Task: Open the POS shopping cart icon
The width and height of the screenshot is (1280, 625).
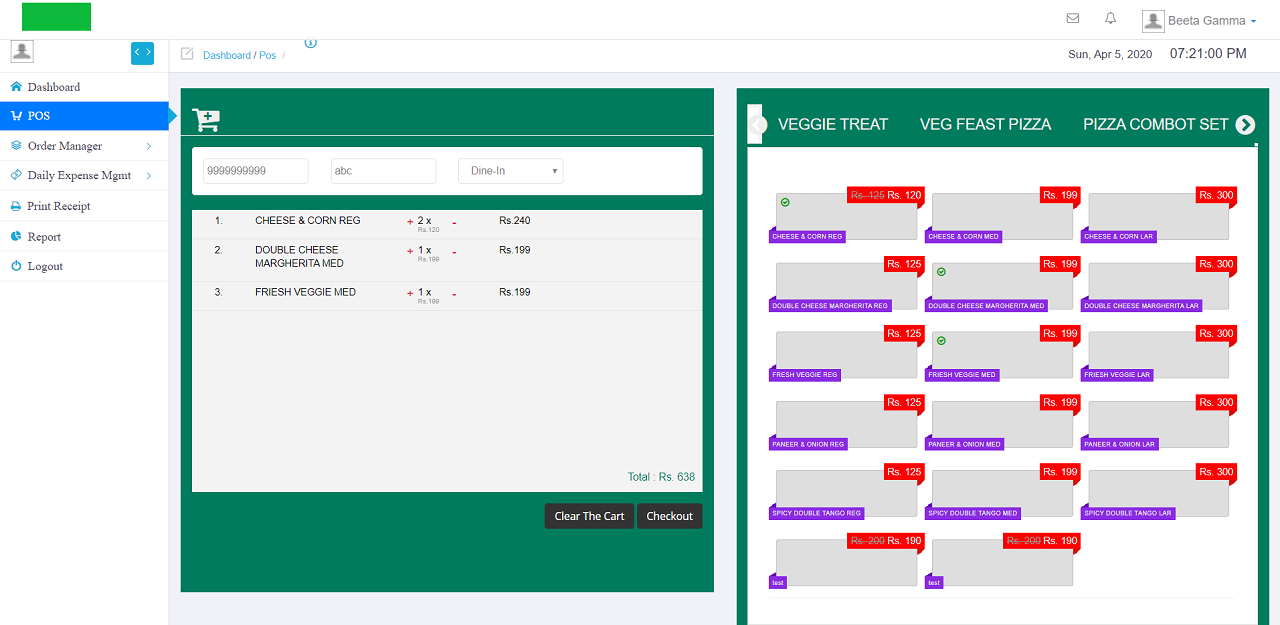Action: click(x=206, y=118)
